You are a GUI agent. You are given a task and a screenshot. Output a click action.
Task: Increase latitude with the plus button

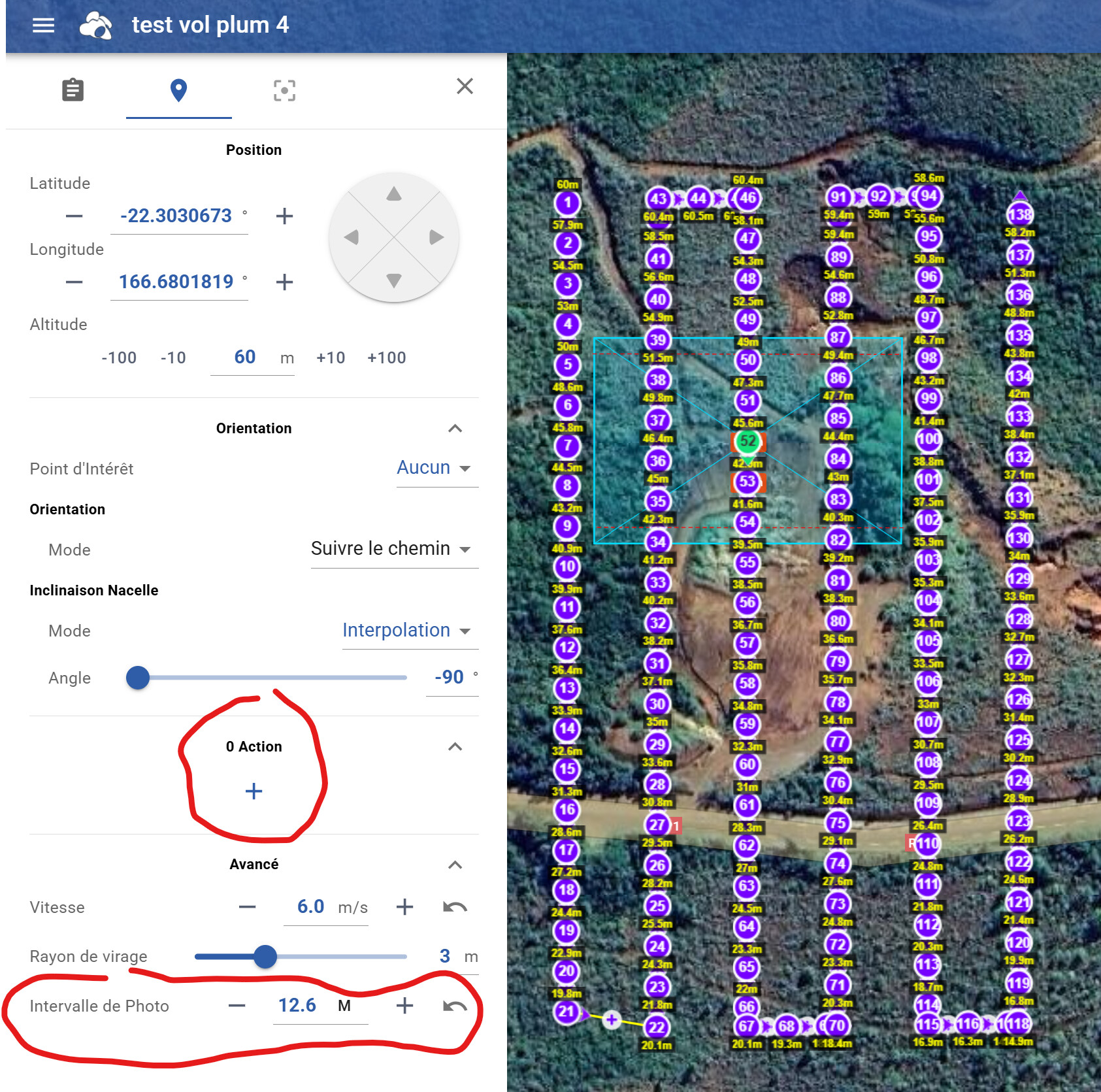(284, 216)
